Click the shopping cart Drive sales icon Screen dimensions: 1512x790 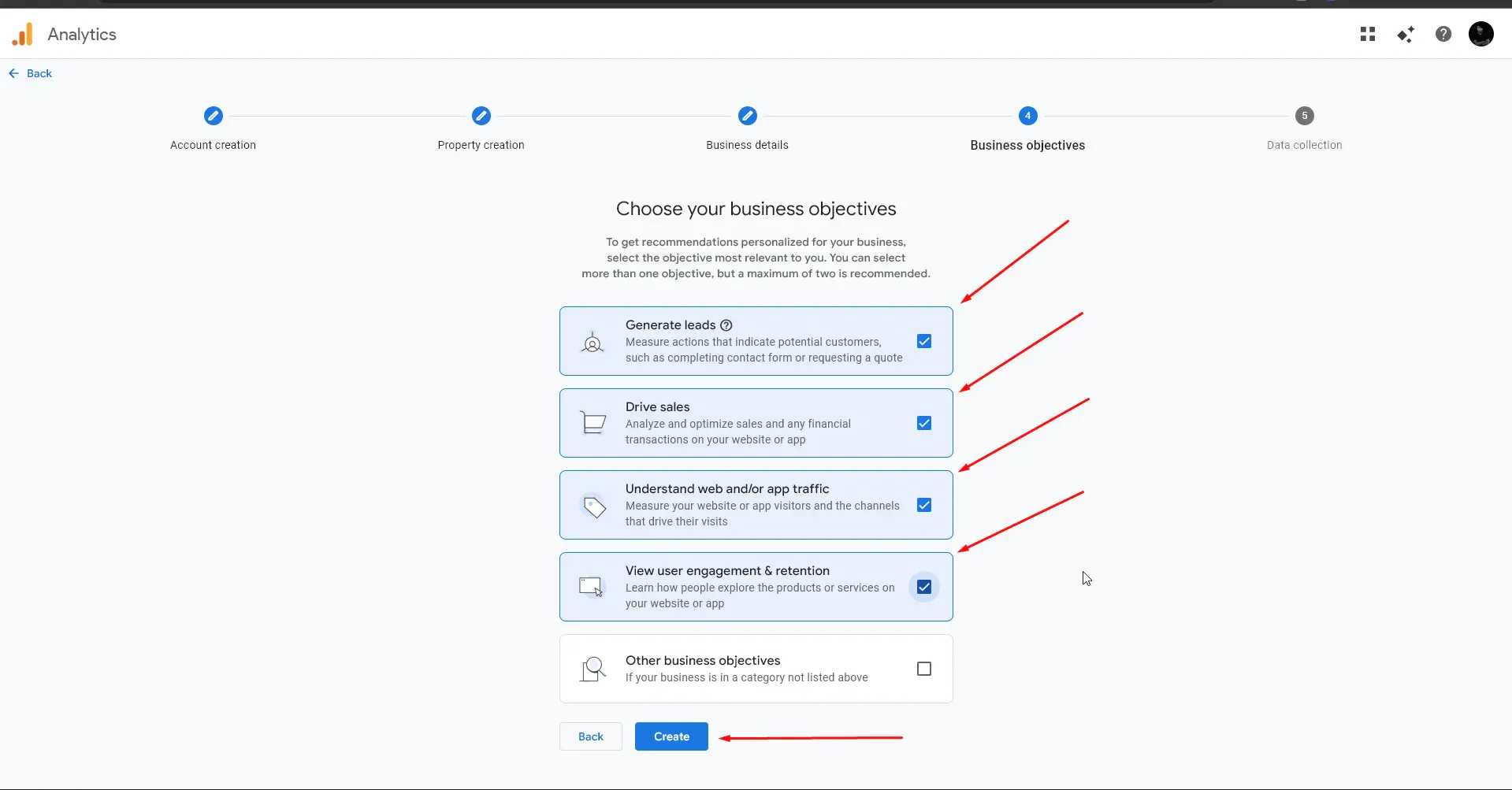[x=593, y=423]
